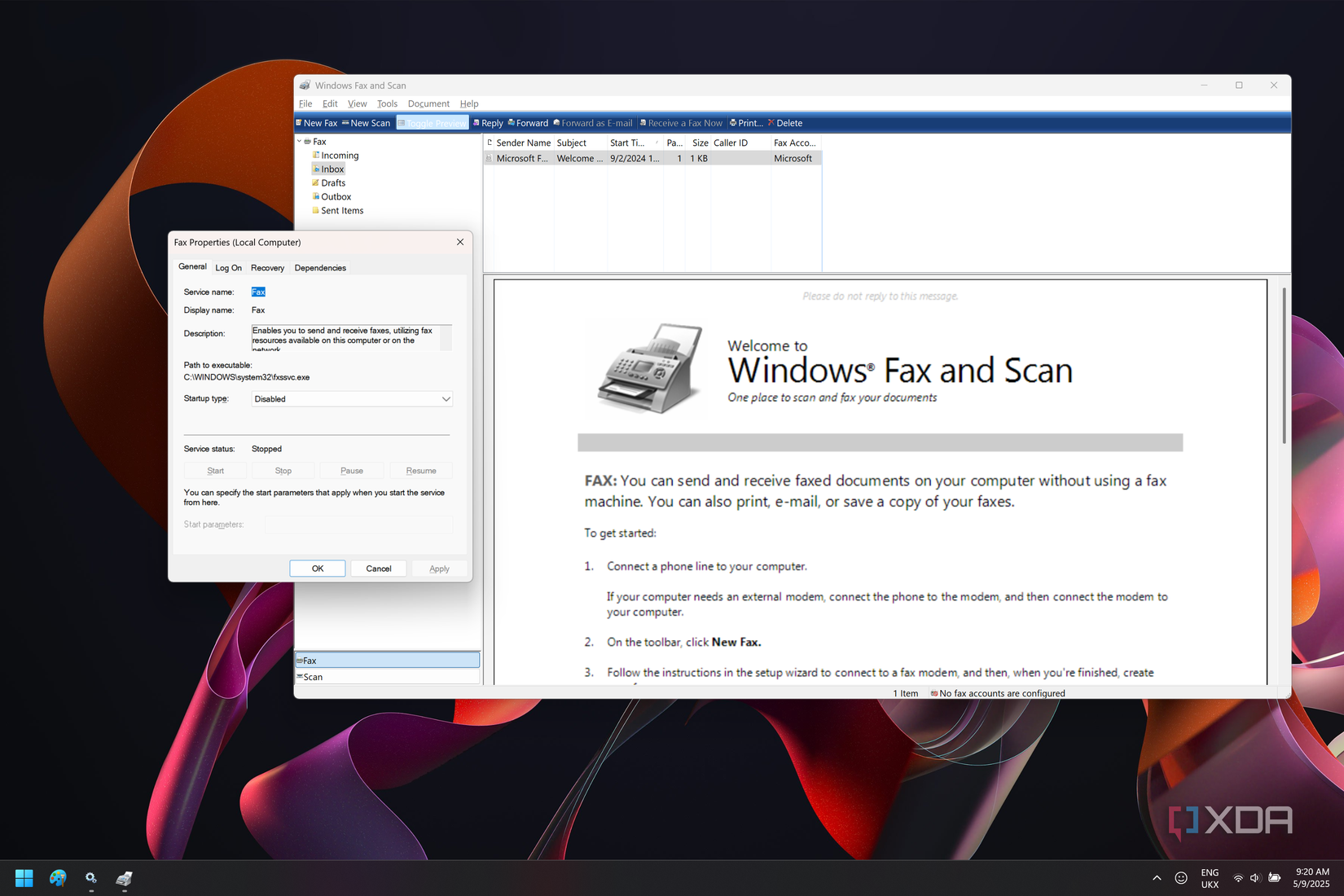
Task: Click Apply in Fax Properties
Action: pos(439,568)
